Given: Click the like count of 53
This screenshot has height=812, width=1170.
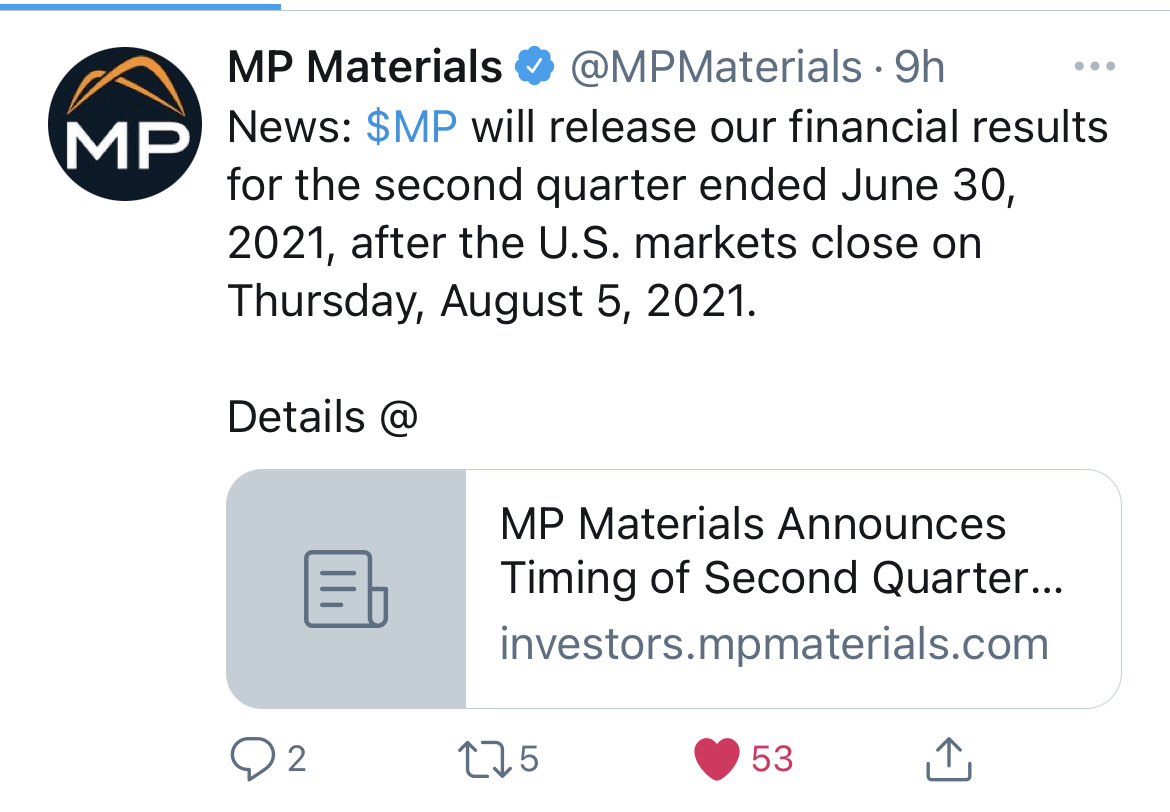Looking at the screenshot, I should tap(772, 759).
